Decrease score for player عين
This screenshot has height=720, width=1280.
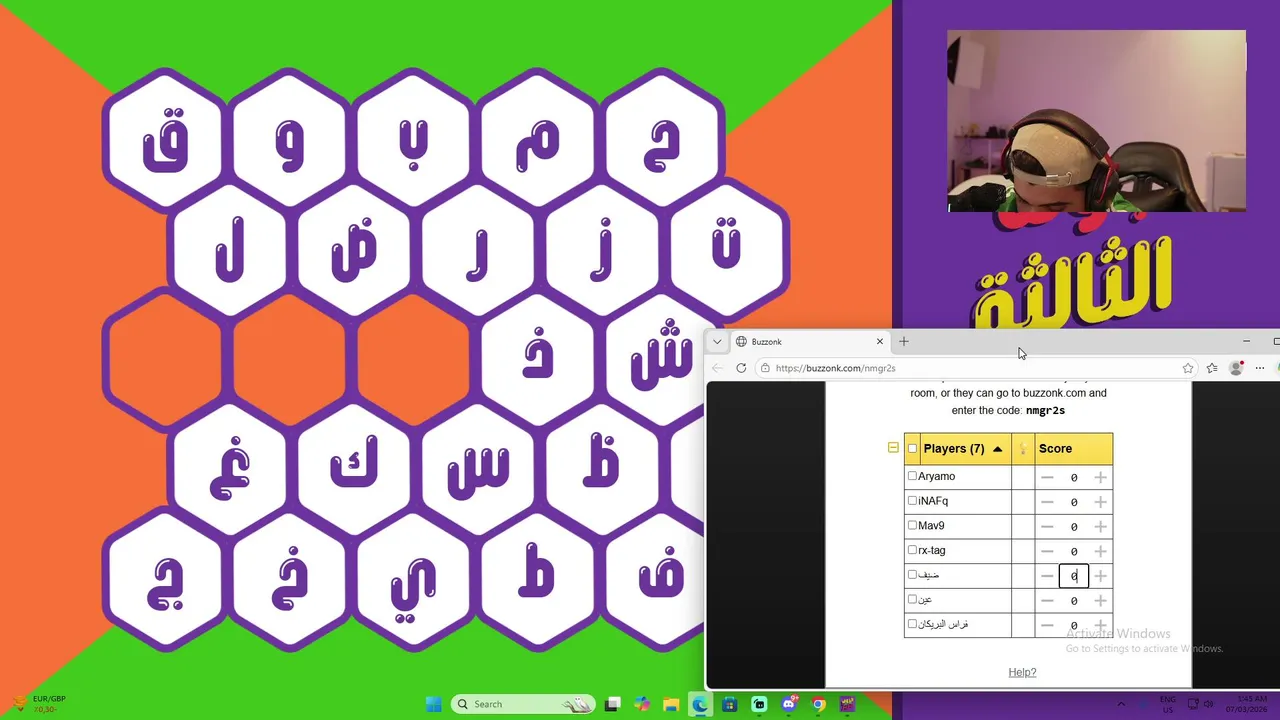1047,601
